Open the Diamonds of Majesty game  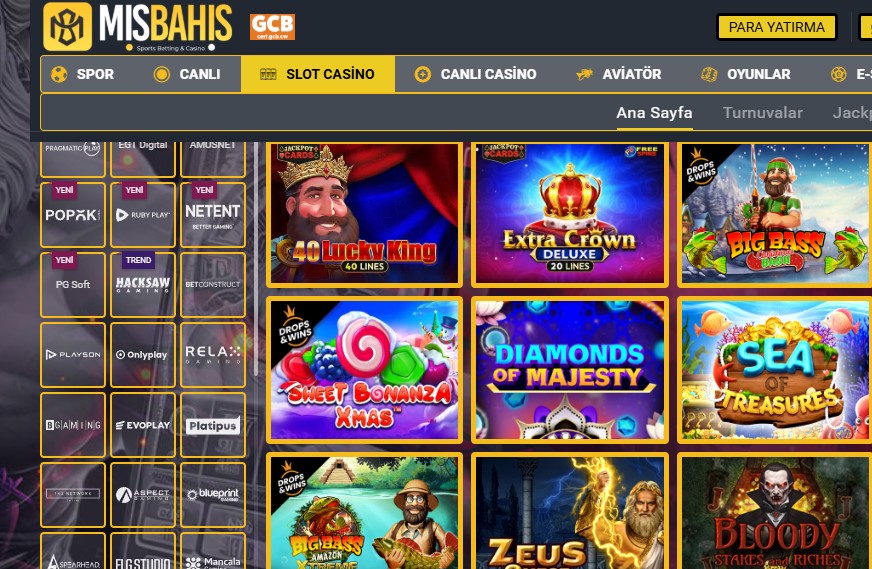[570, 370]
